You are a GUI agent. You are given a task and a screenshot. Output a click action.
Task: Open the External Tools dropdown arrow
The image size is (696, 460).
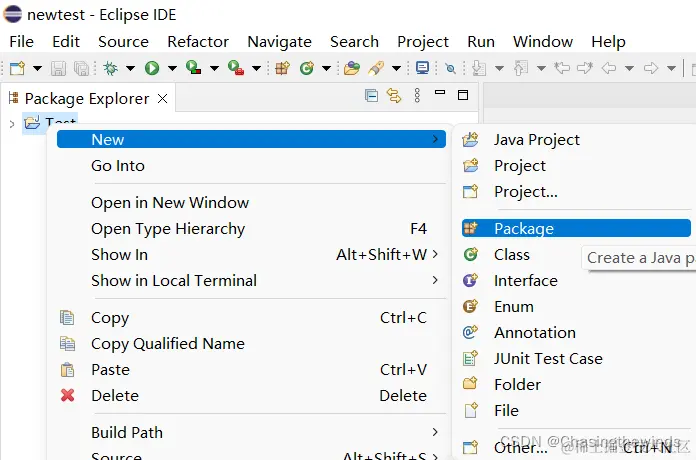click(256, 68)
